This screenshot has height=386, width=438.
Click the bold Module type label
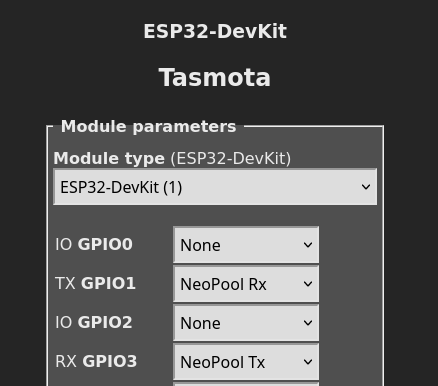[109, 158]
